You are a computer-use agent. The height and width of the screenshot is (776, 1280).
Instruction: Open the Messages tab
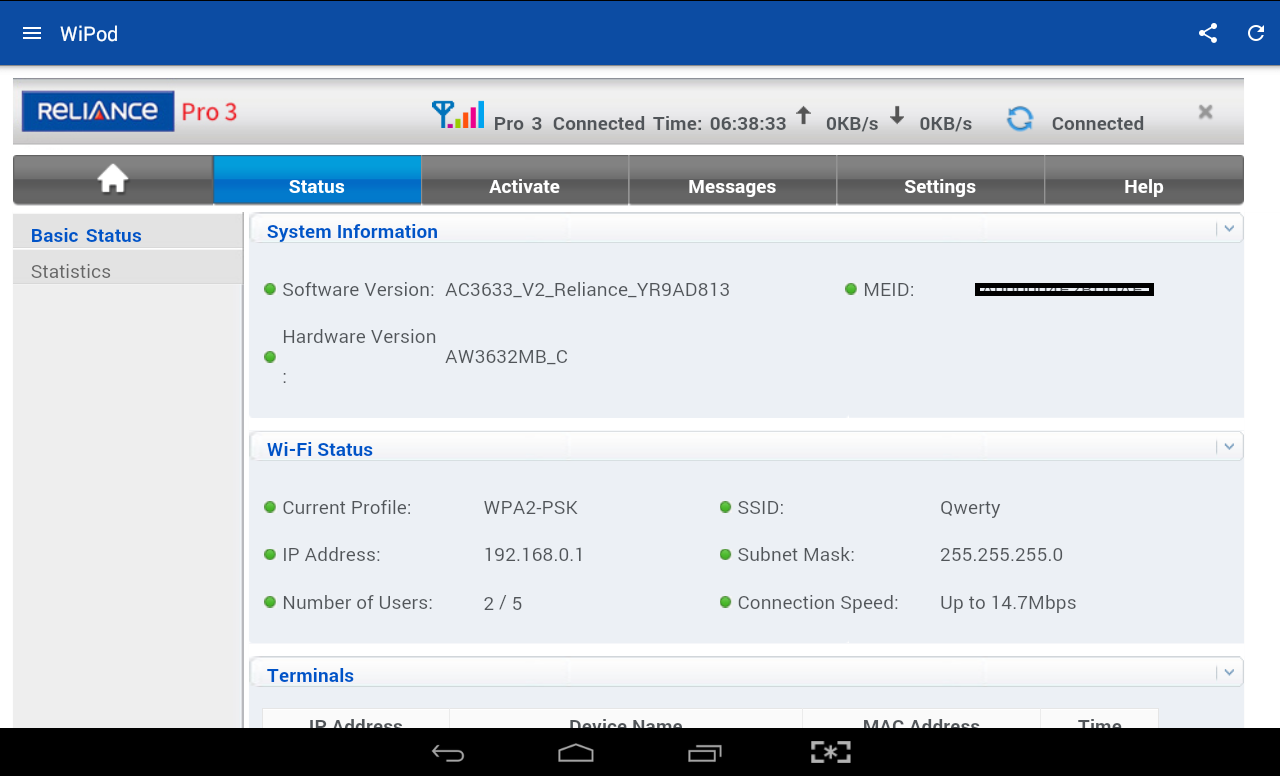732,180
